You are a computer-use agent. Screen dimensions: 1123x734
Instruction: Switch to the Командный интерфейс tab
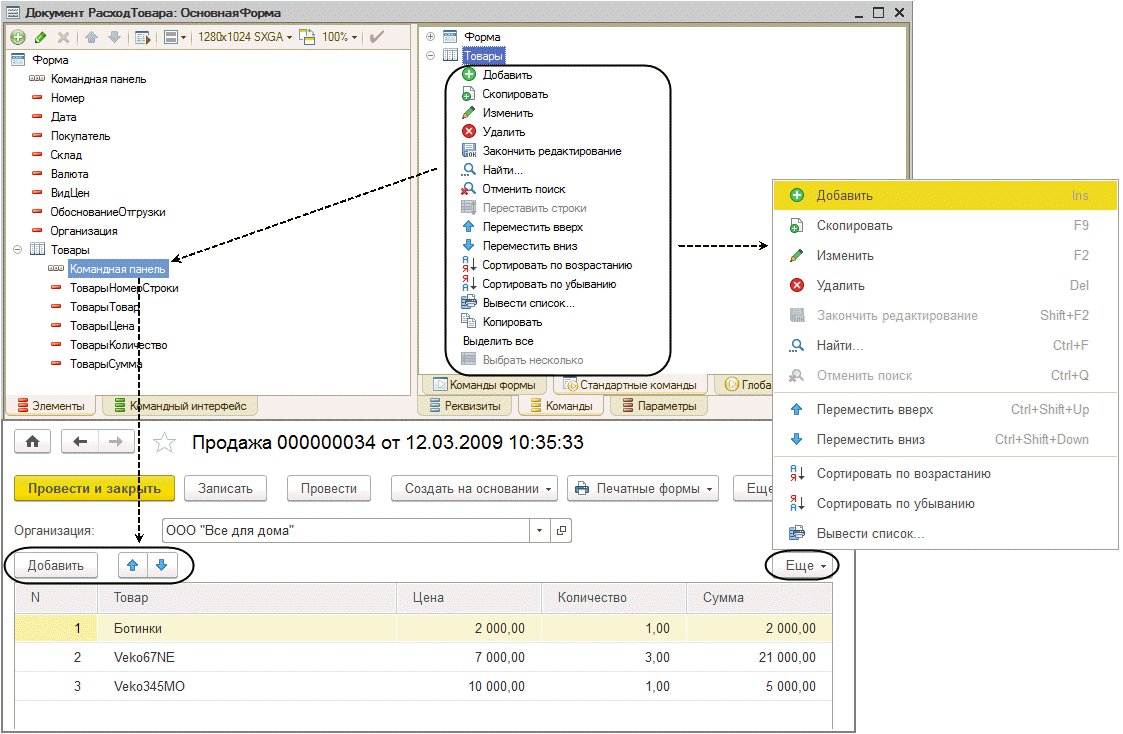pyautogui.click(x=180, y=406)
